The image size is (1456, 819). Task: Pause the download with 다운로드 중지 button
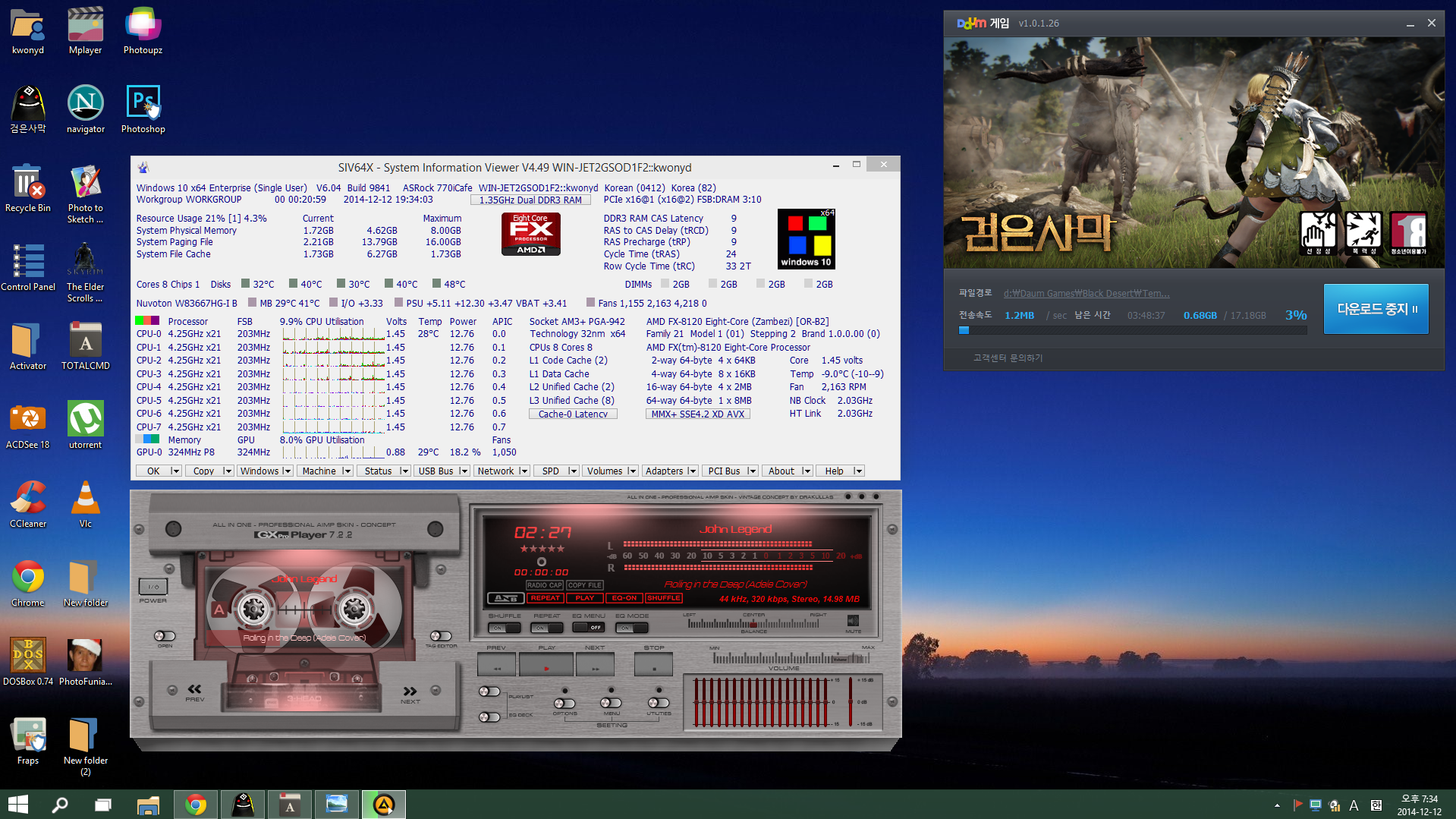point(1376,309)
